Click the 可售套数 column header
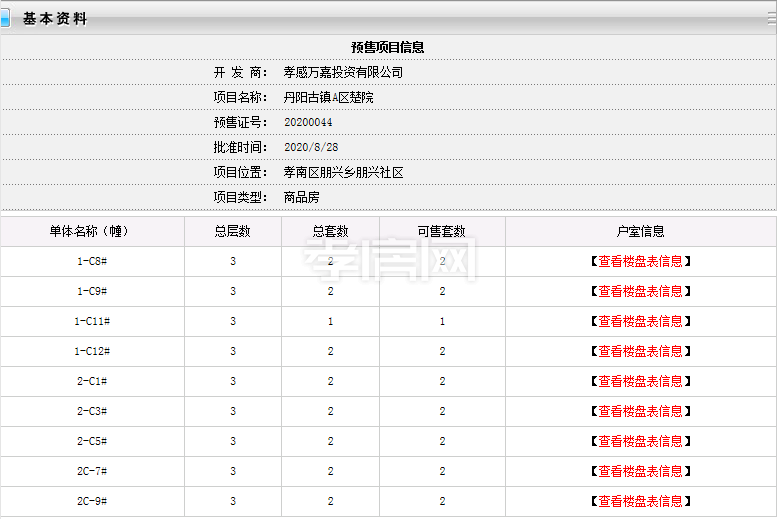This screenshot has height=519, width=779. tap(442, 232)
